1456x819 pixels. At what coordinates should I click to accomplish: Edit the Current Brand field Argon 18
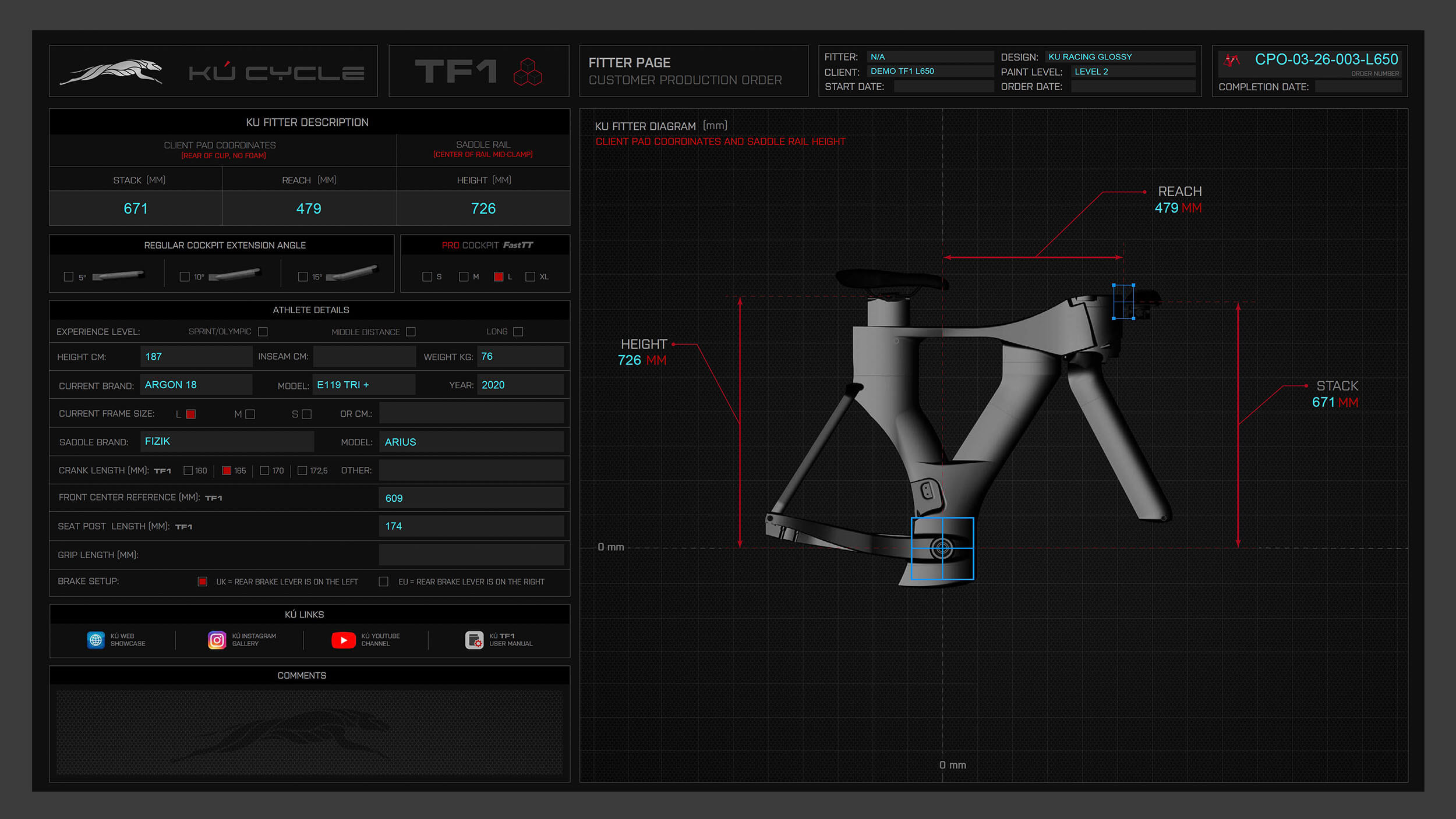point(196,385)
